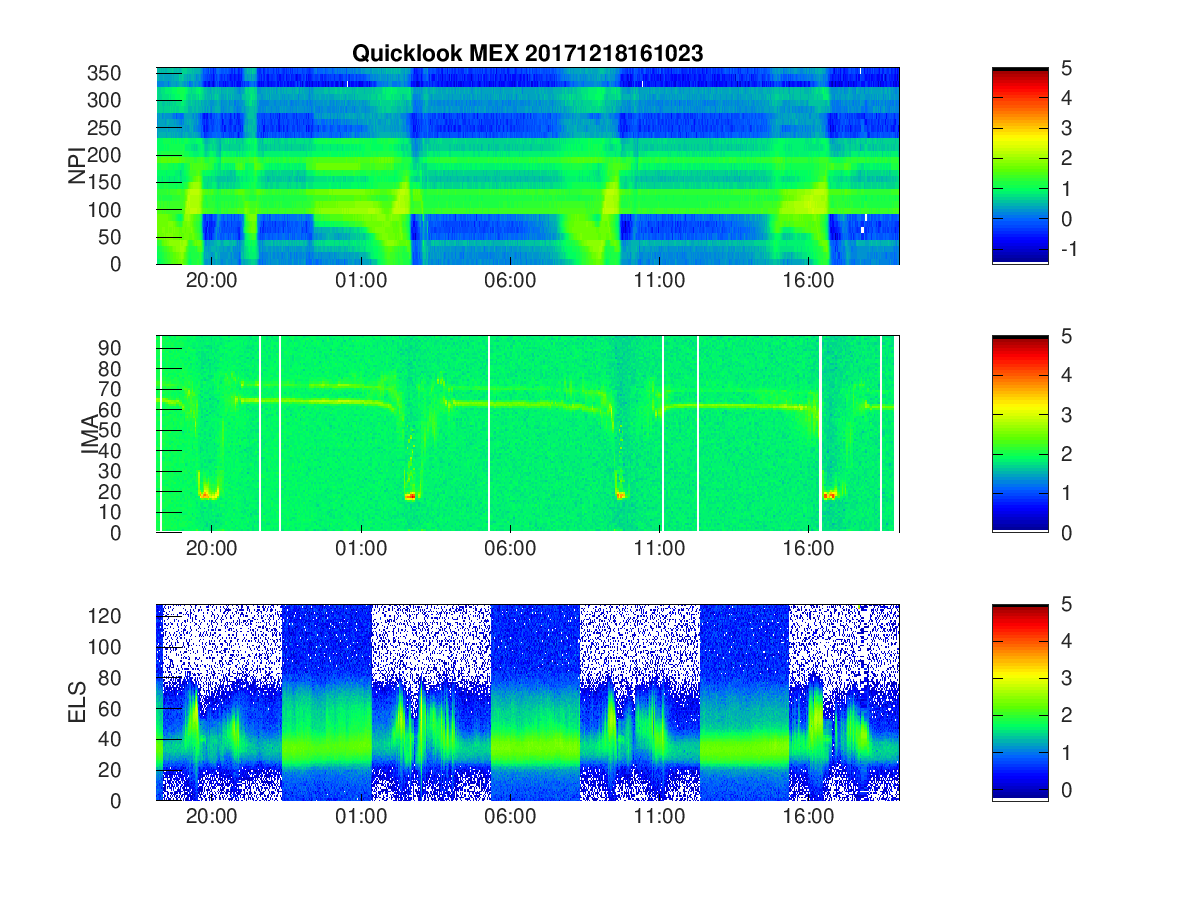Click the 20:00 tick under the IMA plot
Screen dimensions: 1200x900
click(x=211, y=549)
